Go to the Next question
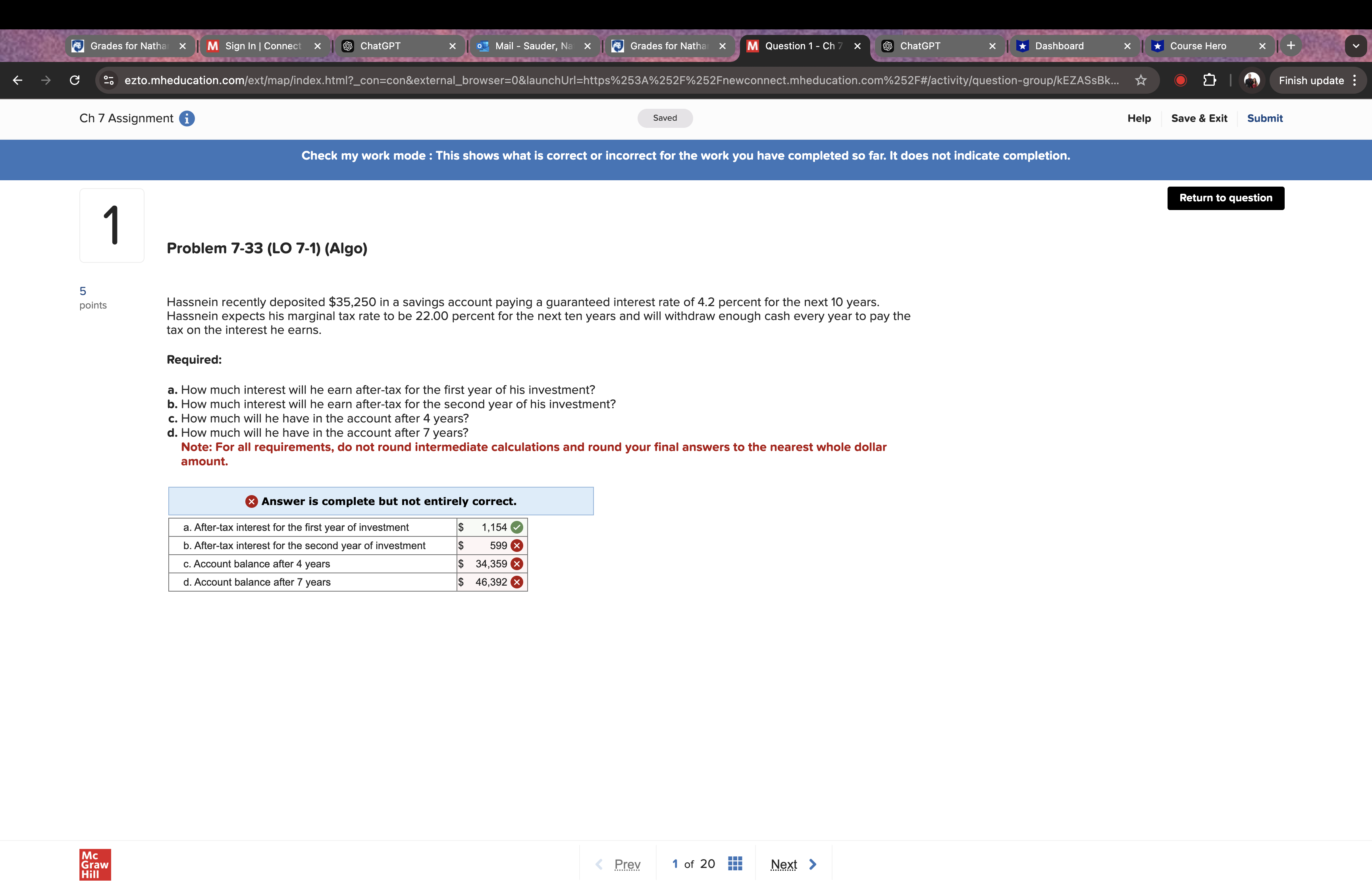 [793, 864]
